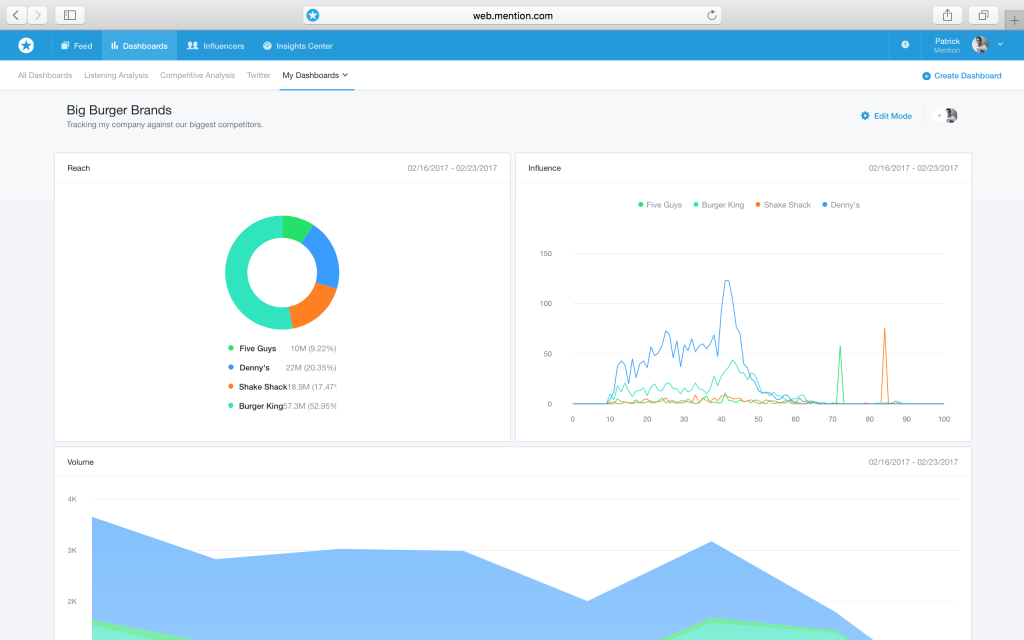Go to Influencers section

coord(216,46)
